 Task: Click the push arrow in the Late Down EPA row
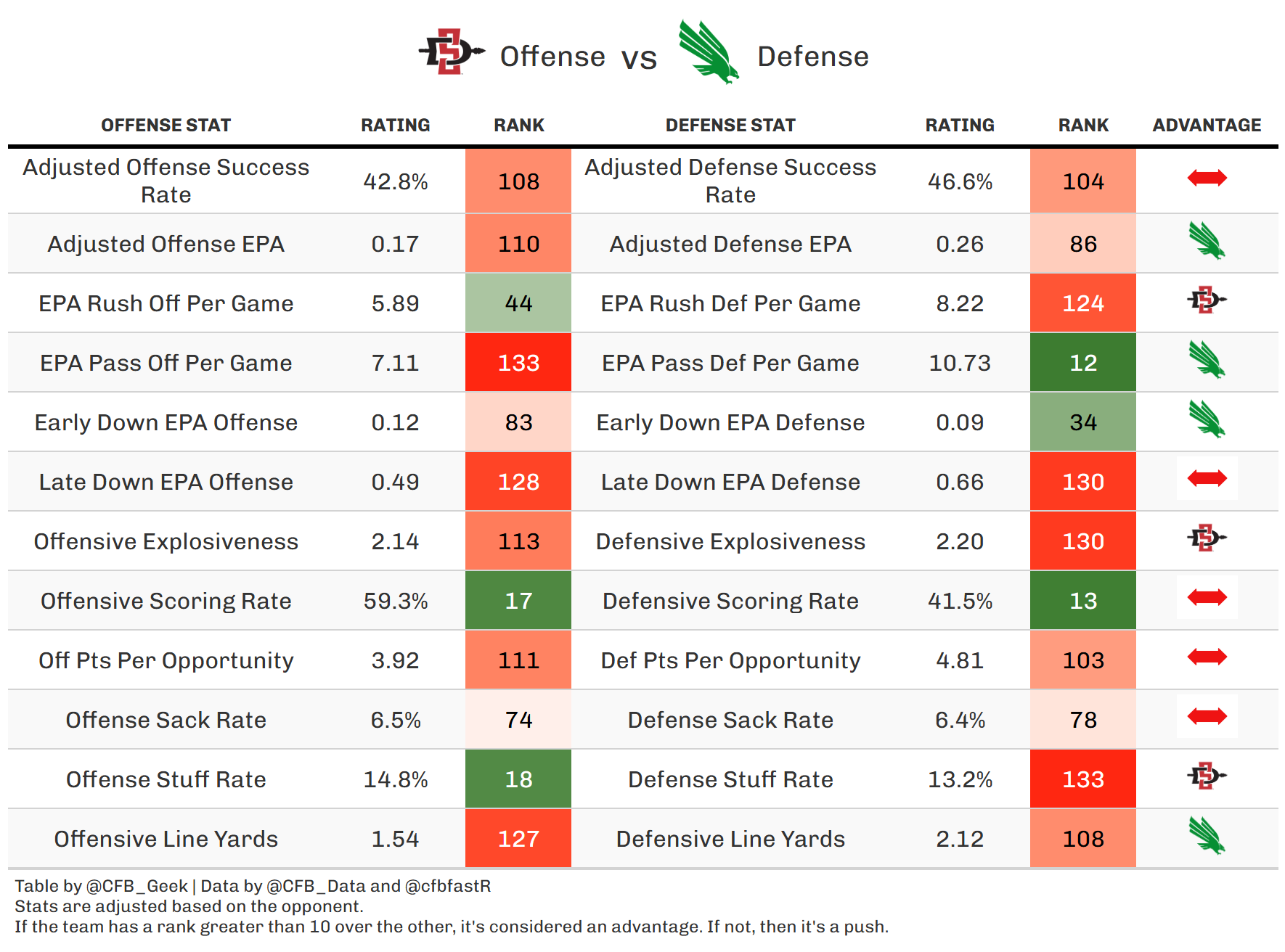coord(1207,478)
